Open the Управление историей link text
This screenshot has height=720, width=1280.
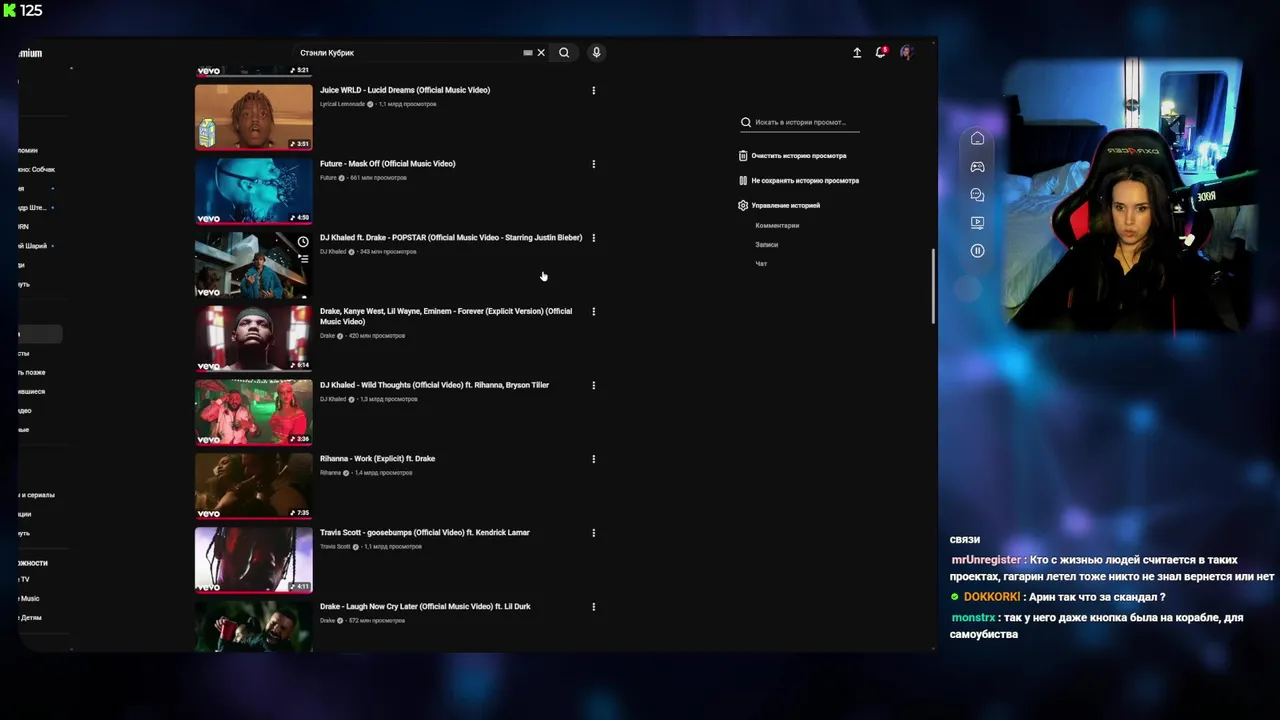786,205
